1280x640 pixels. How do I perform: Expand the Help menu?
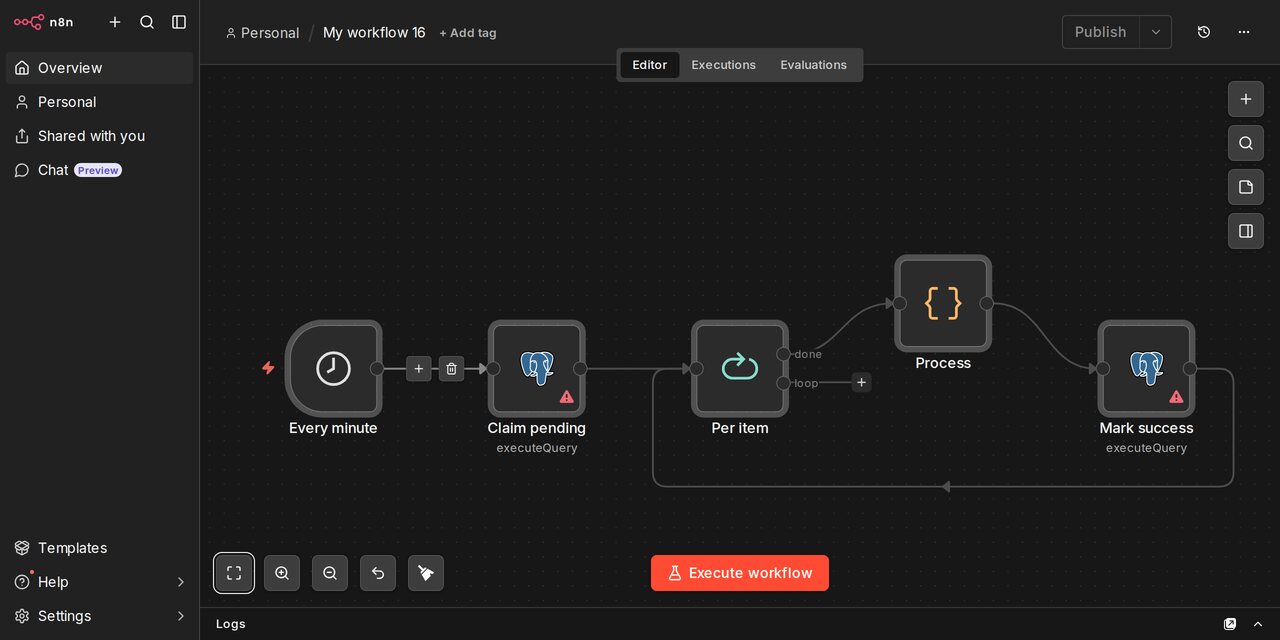coord(99,582)
